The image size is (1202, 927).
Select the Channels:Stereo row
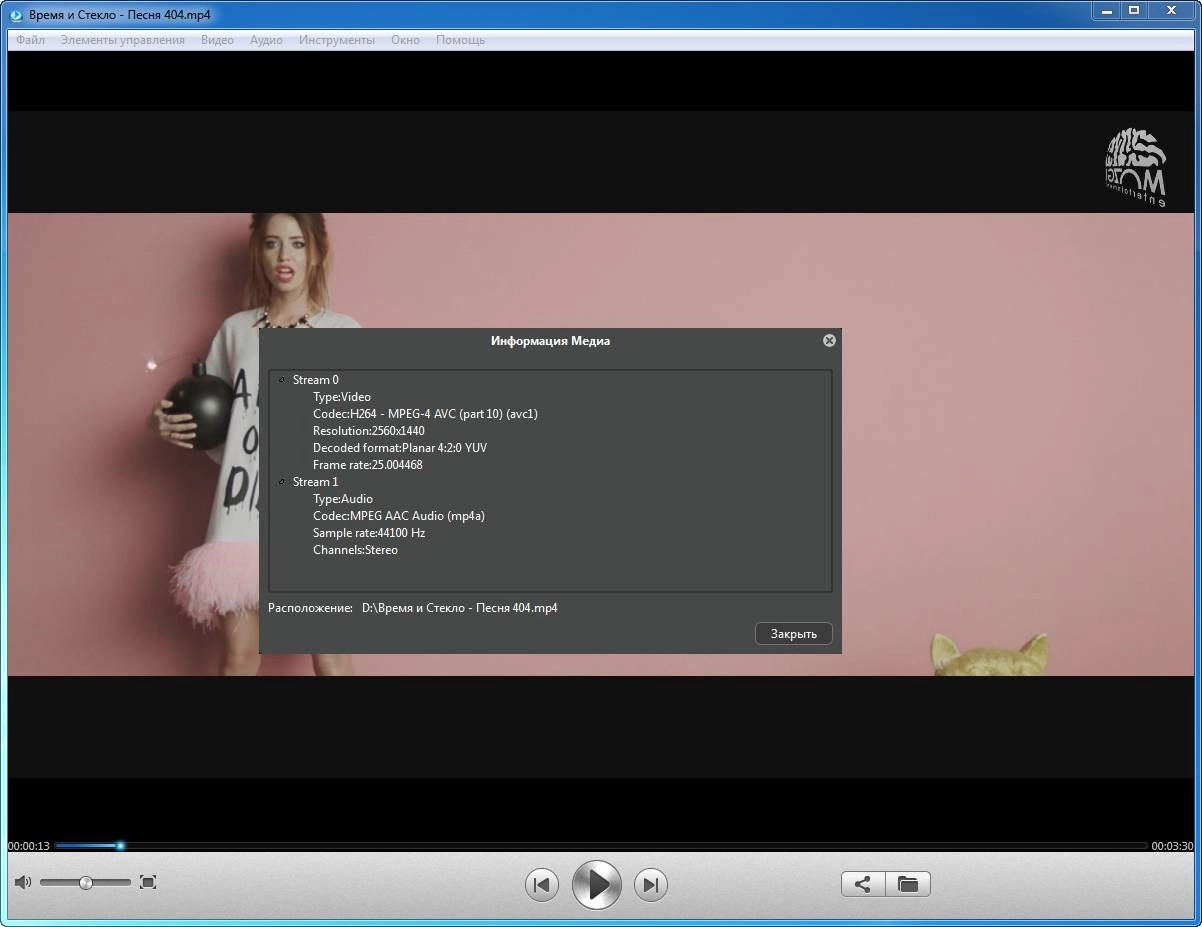pos(355,550)
